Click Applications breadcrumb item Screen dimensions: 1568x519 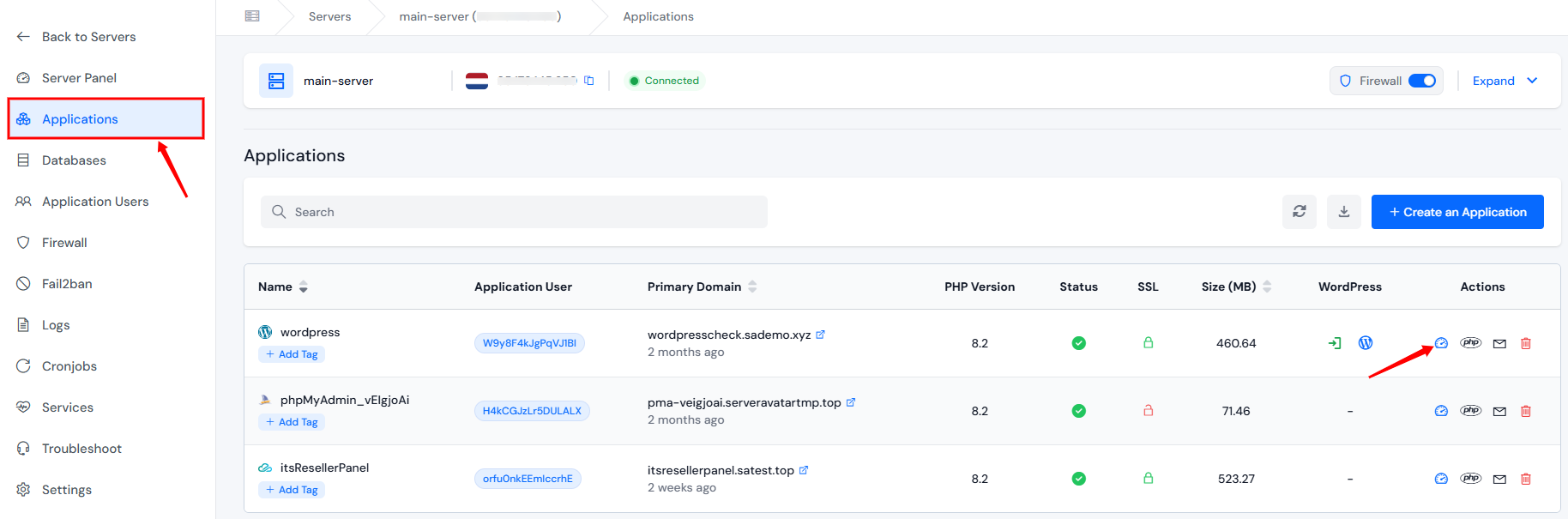[x=659, y=16]
